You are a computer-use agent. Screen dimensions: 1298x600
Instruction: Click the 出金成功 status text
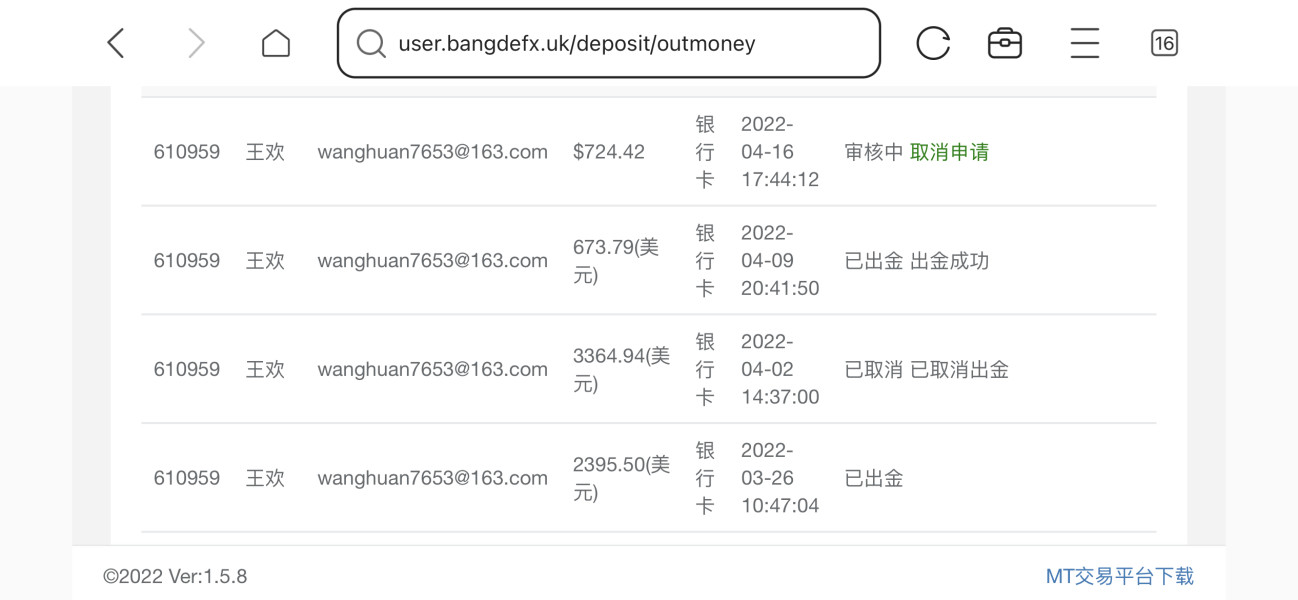coord(949,261)
